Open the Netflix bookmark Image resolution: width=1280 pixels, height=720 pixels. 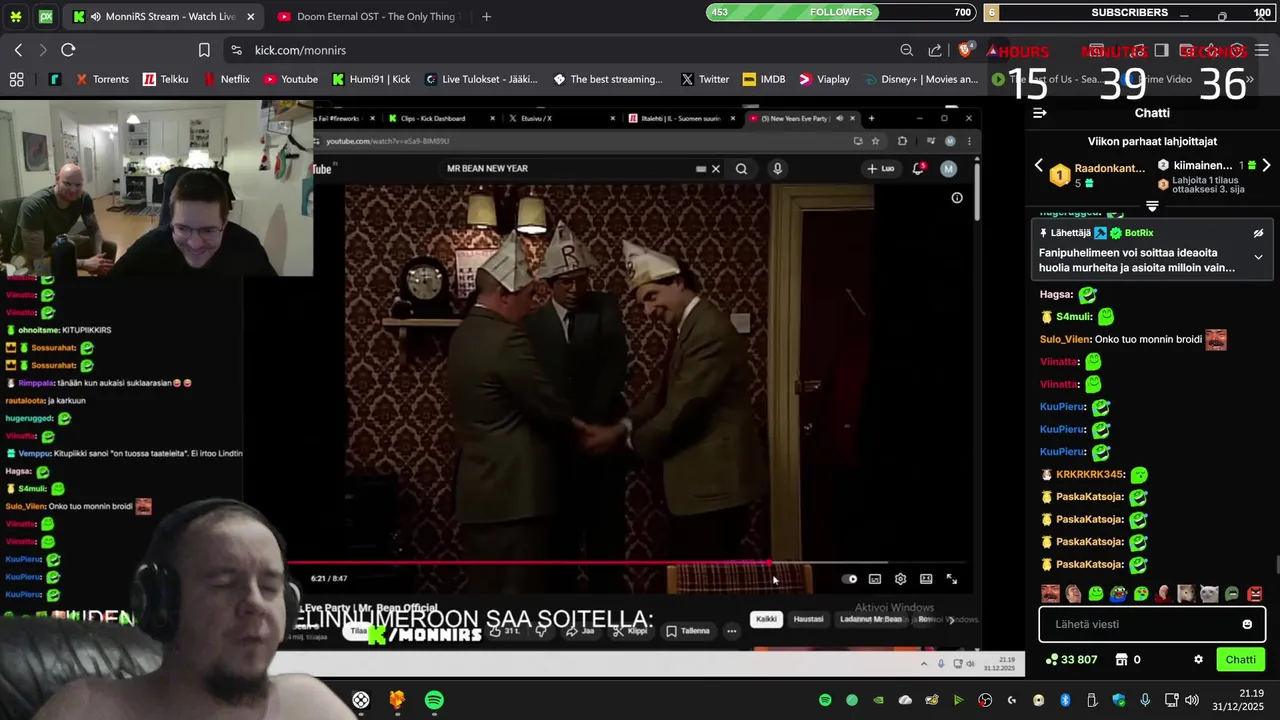pos(226,79)
